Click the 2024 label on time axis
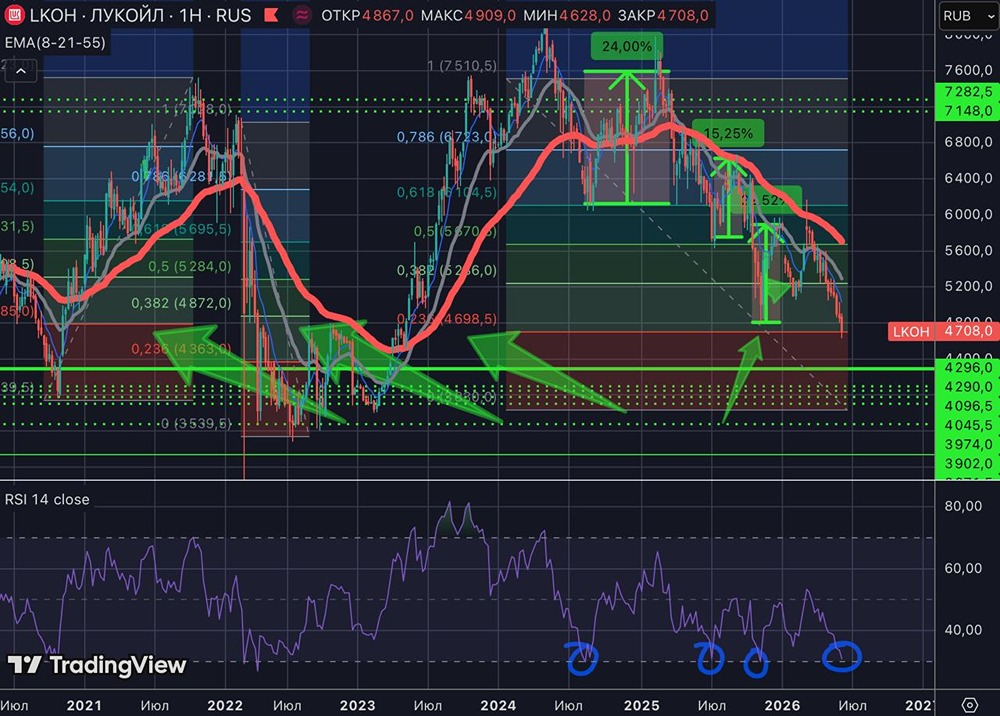Screen dimensions: 1000x716 pyautogui.click(x=498, y=705)
